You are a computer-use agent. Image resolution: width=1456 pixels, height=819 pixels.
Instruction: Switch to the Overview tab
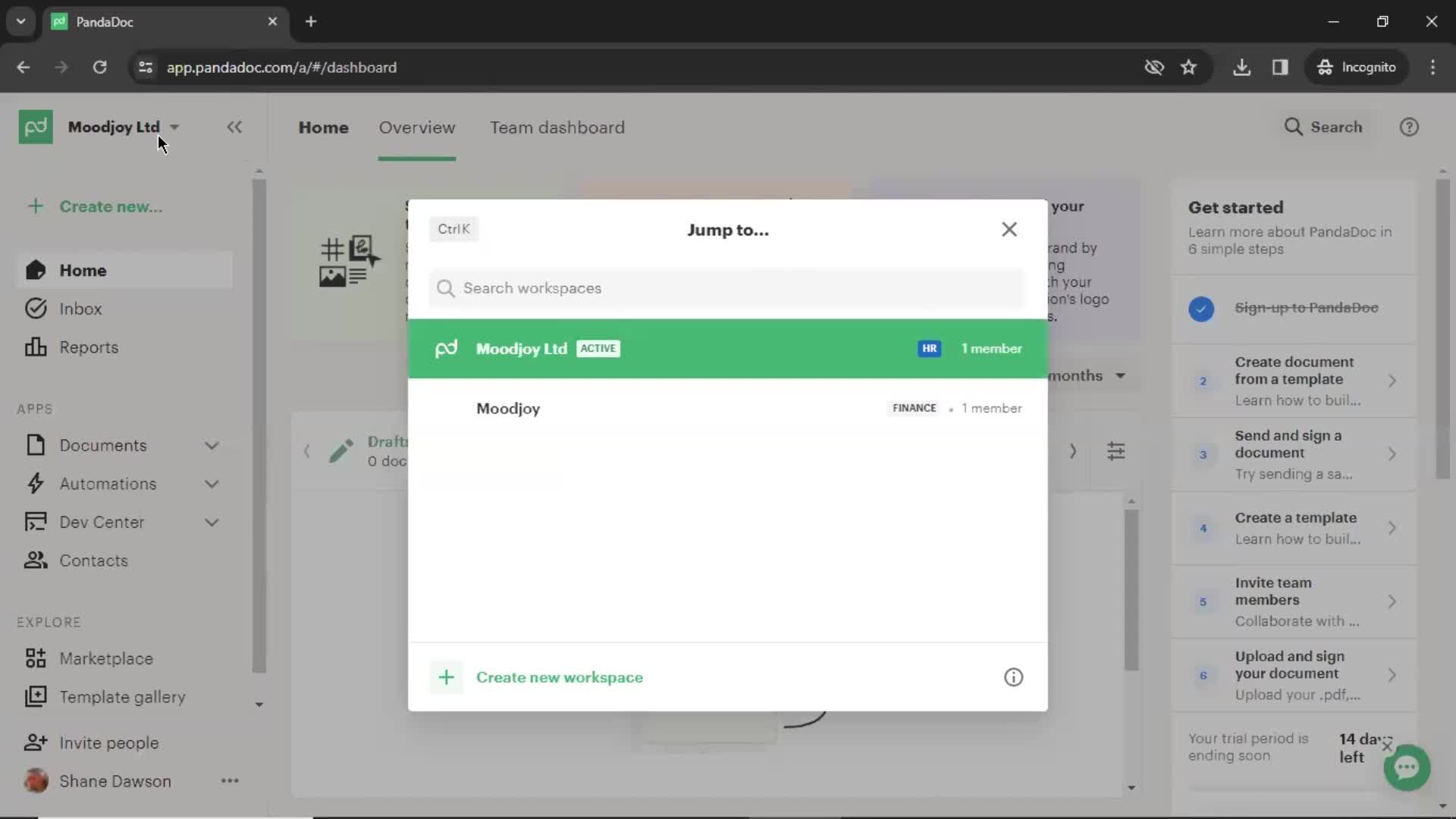tap(417, 127)
